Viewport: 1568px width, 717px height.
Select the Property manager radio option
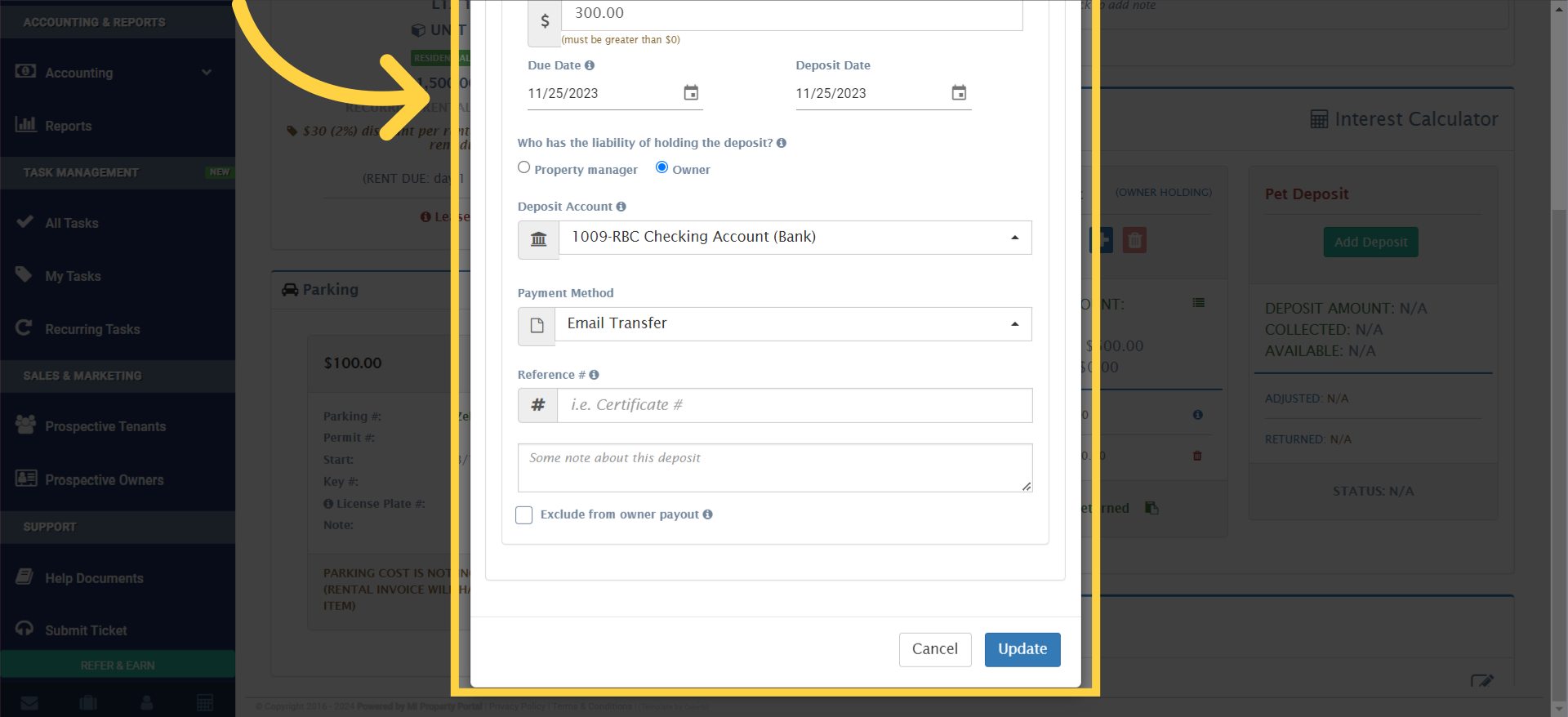pos(524,167)
